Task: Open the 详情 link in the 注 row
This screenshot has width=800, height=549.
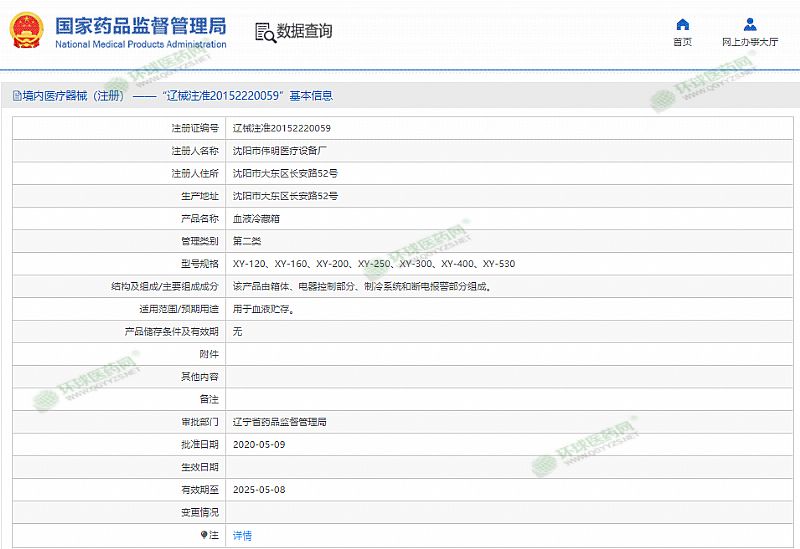Action: pos(242,535)
